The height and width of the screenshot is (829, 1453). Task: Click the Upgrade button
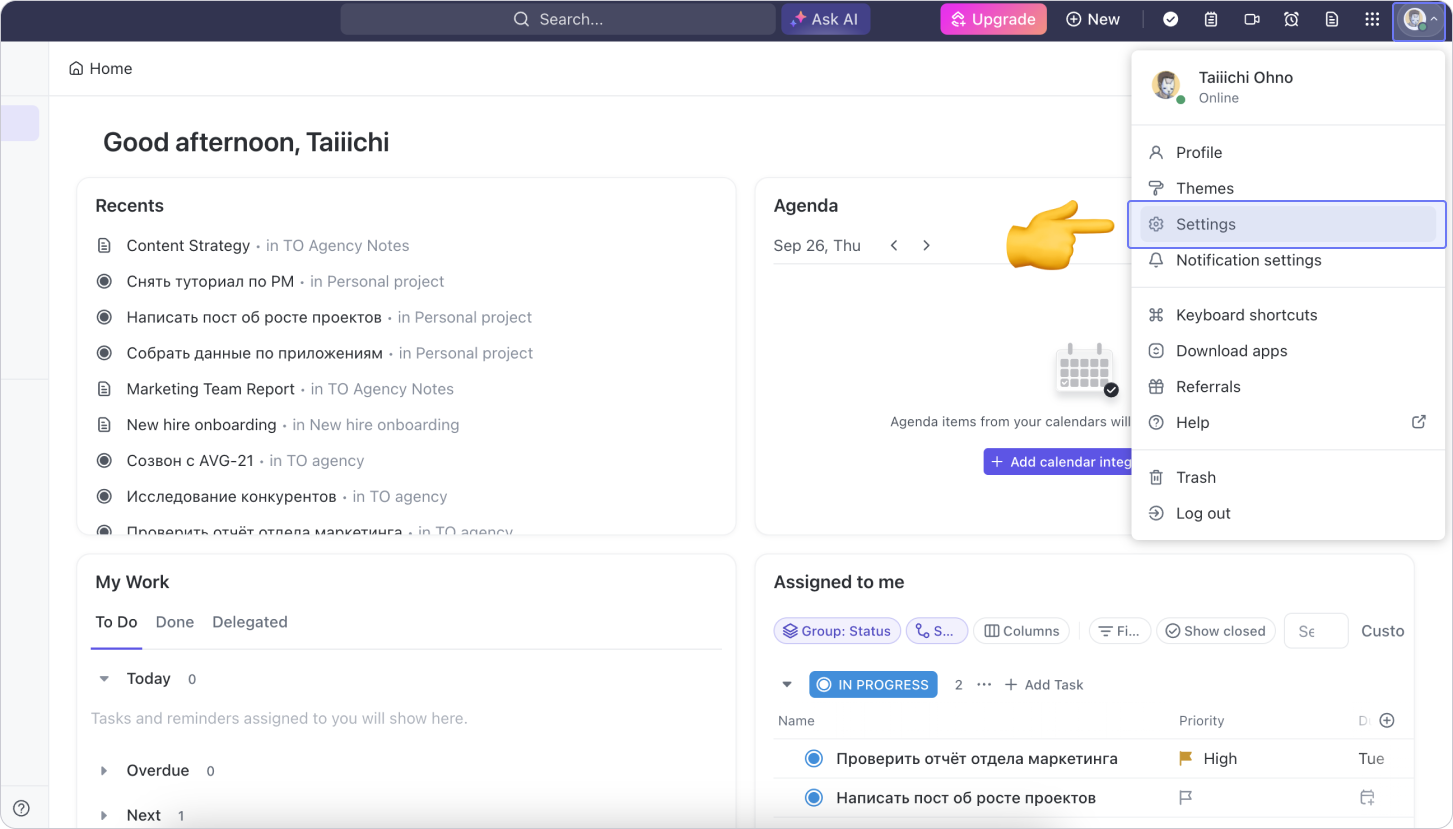pyautogui.click(x=993, y=19)
